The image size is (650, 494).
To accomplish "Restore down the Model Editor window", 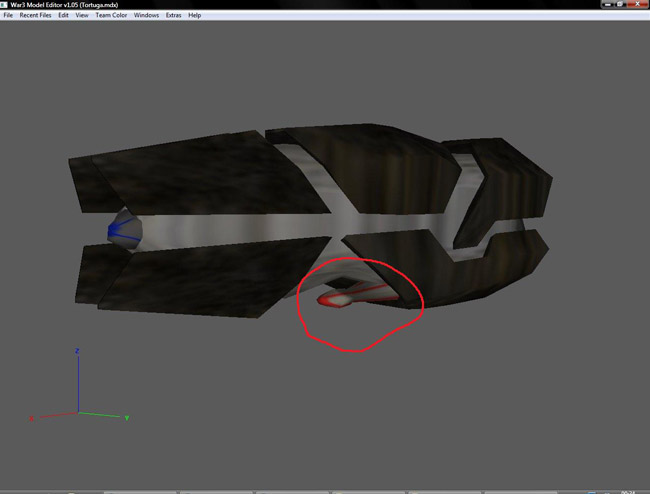I will (620, 4).
